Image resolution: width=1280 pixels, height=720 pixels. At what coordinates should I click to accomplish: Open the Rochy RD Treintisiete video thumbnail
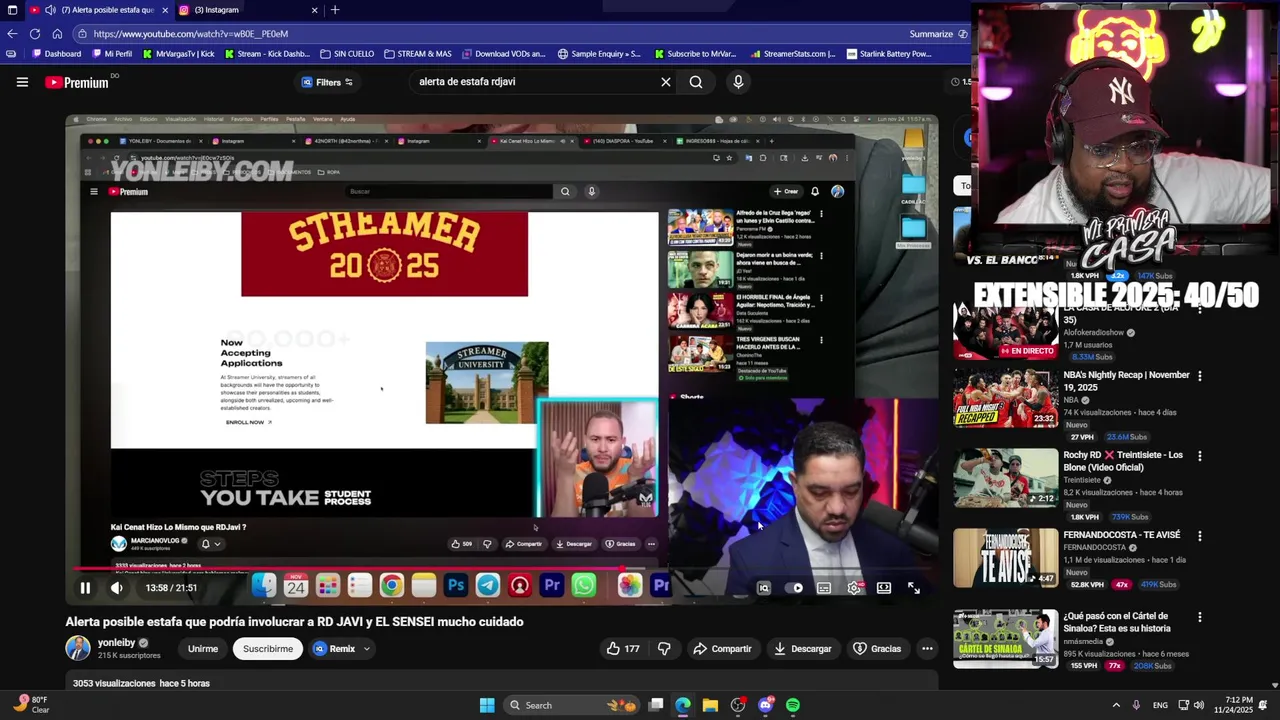(1005, 478)
